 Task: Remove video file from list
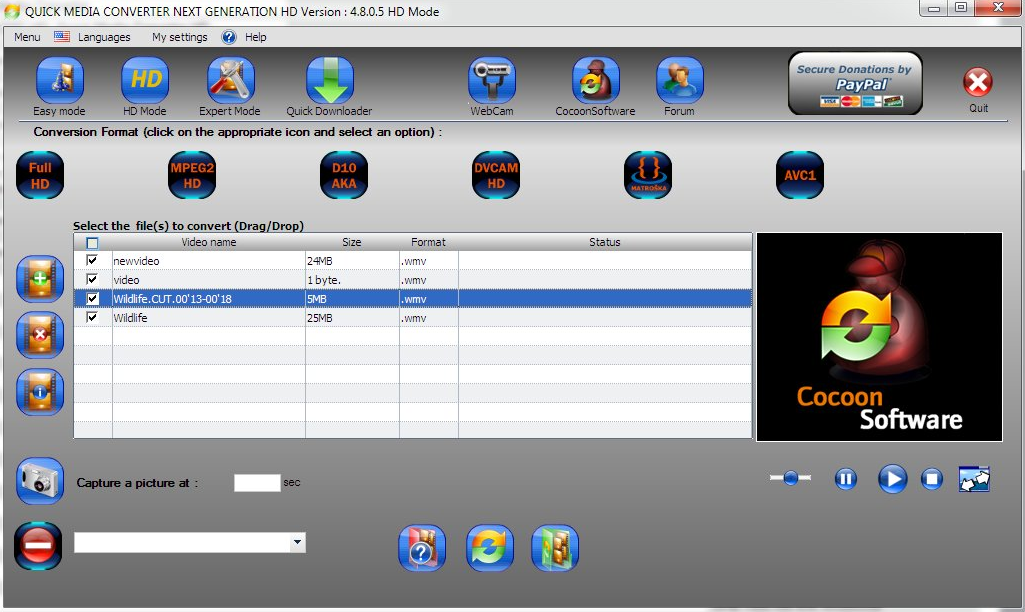[40, 335]
